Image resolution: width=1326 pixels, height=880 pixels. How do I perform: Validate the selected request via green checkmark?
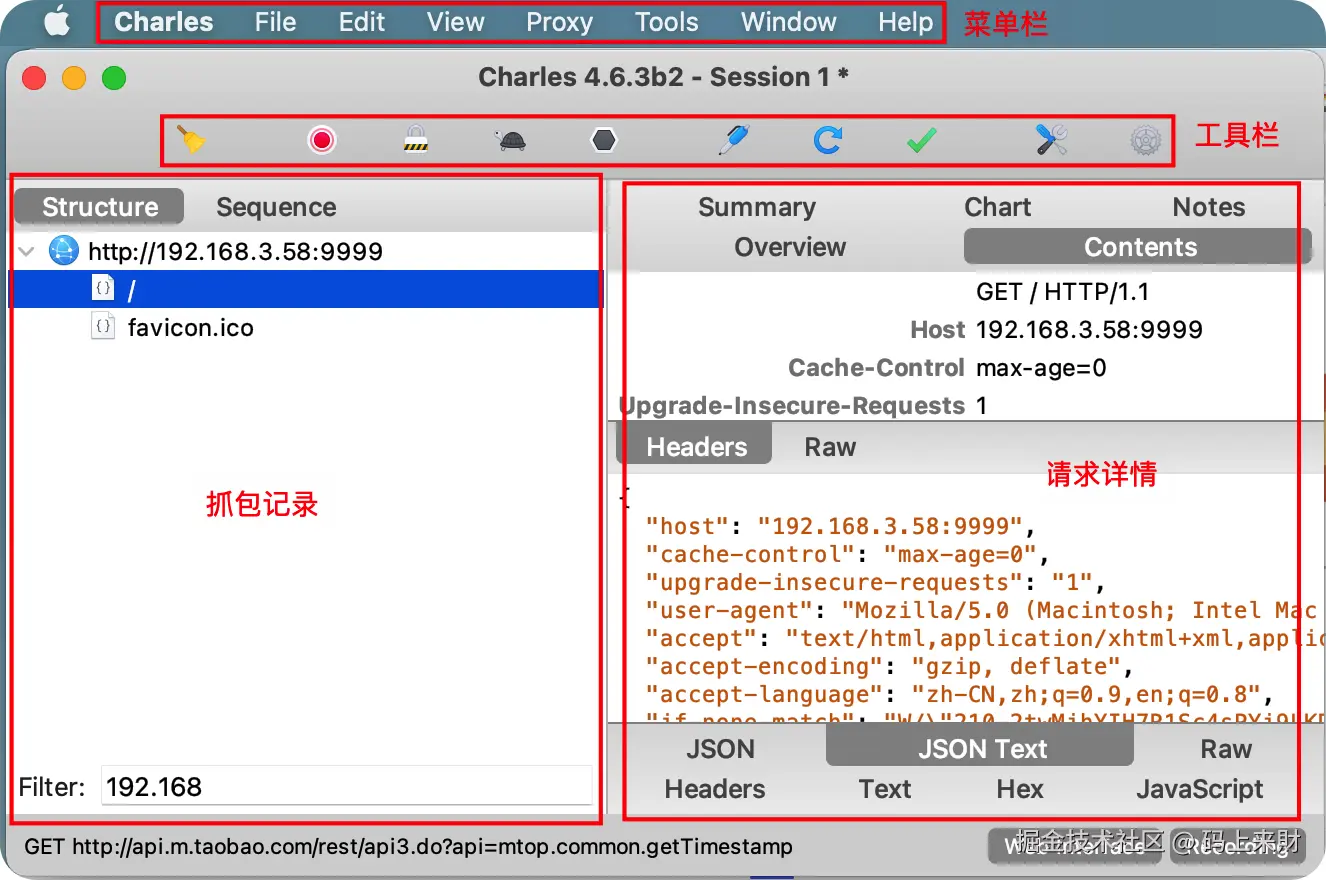(920, 140)
